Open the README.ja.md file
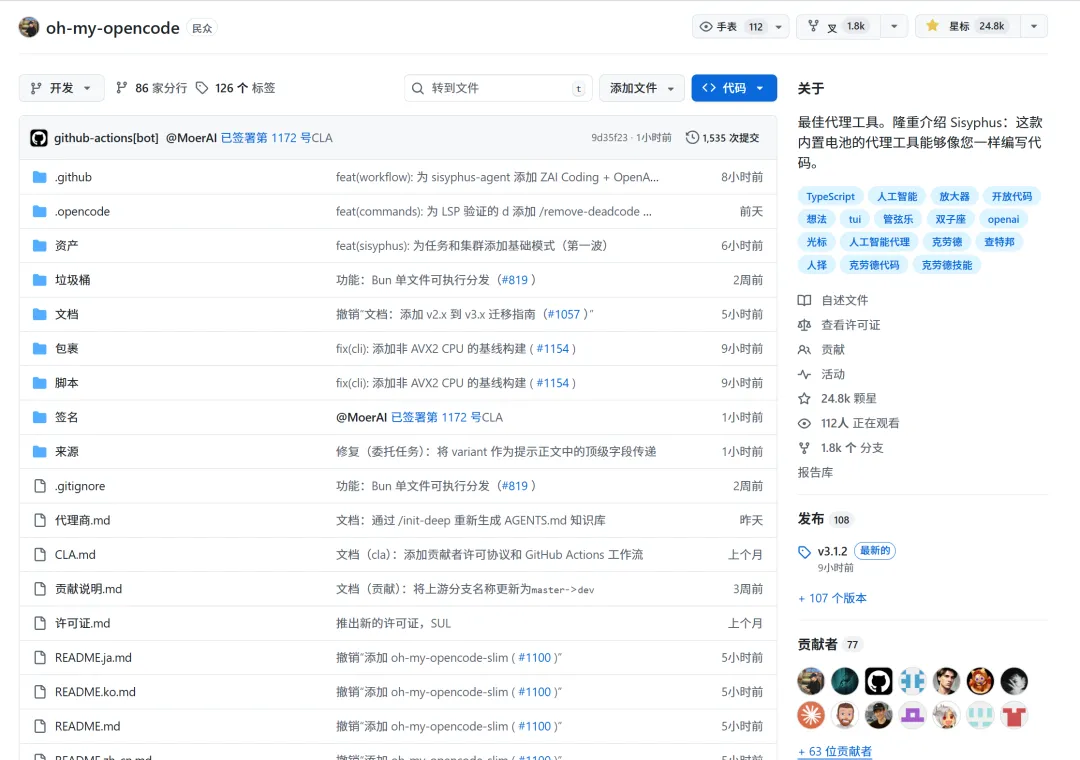This screenshot has width=1080, height=760. (93, 658)
